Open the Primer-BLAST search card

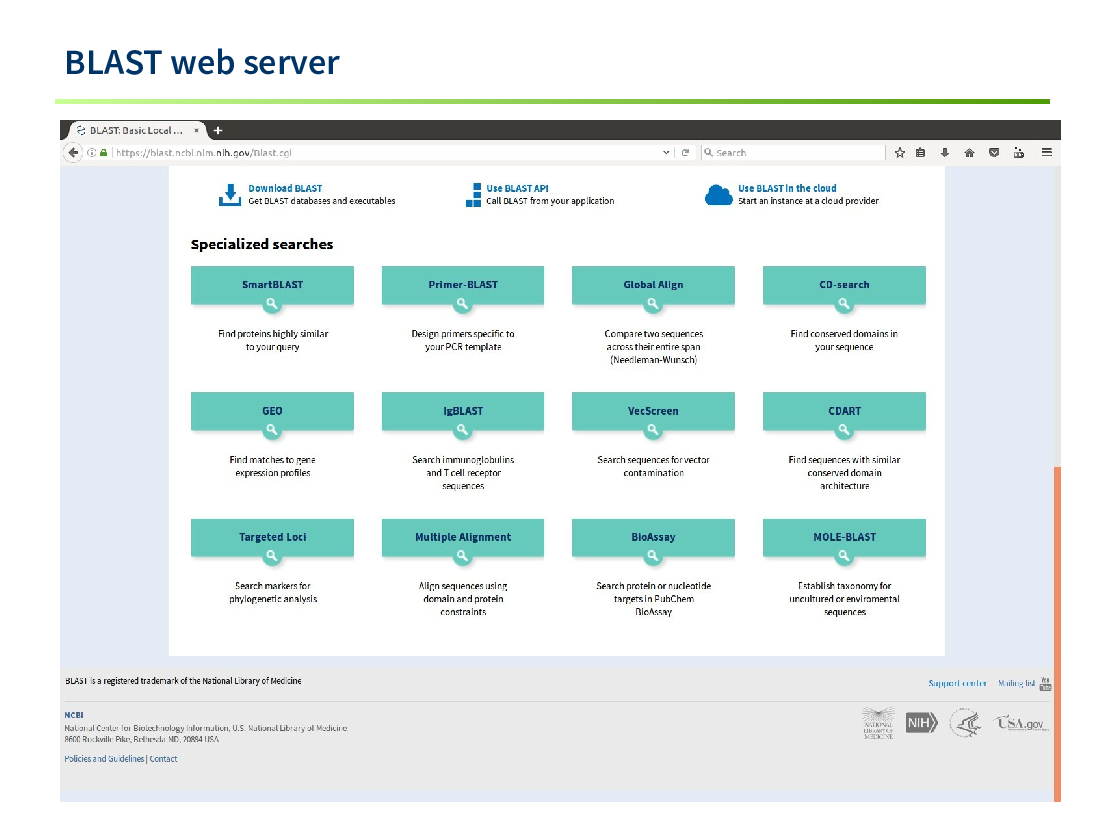coord(462,285)
